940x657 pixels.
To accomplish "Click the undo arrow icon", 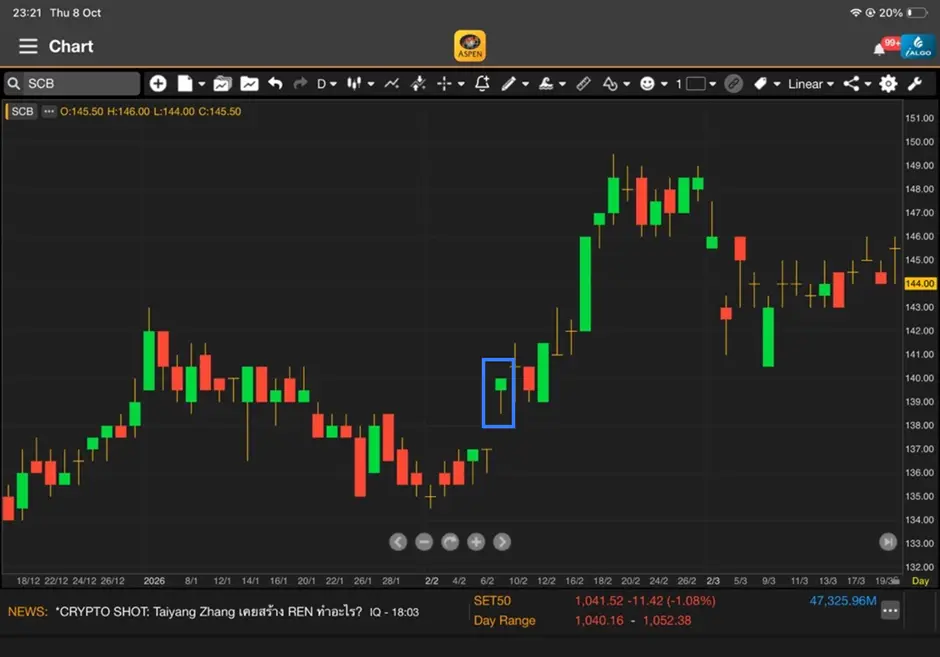I will (x=275, y=83).
